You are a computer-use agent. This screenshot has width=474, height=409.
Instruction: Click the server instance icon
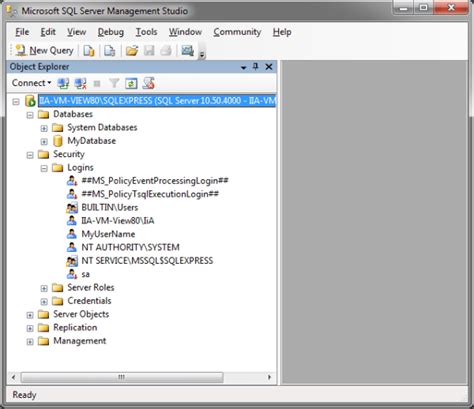point(30,101)
